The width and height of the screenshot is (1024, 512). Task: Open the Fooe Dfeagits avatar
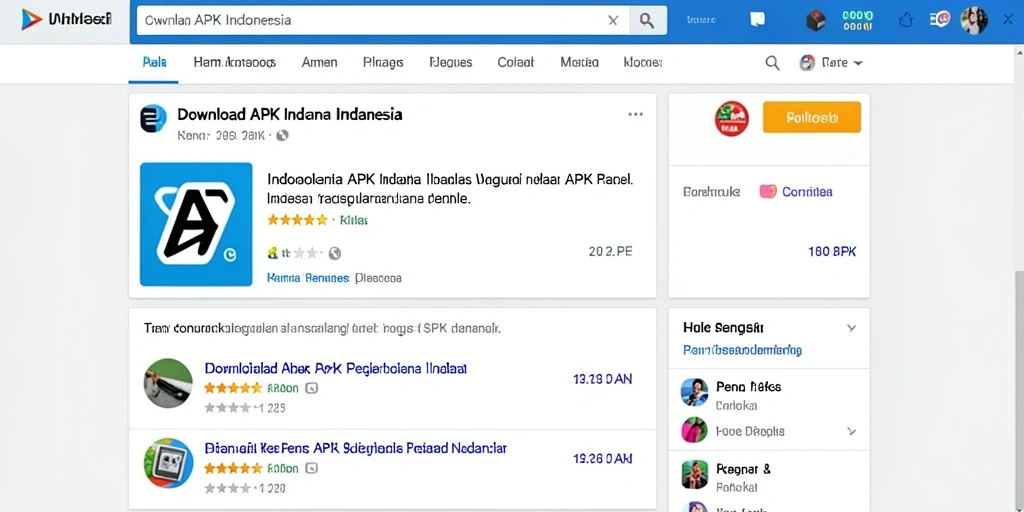[x=694, y=430]
